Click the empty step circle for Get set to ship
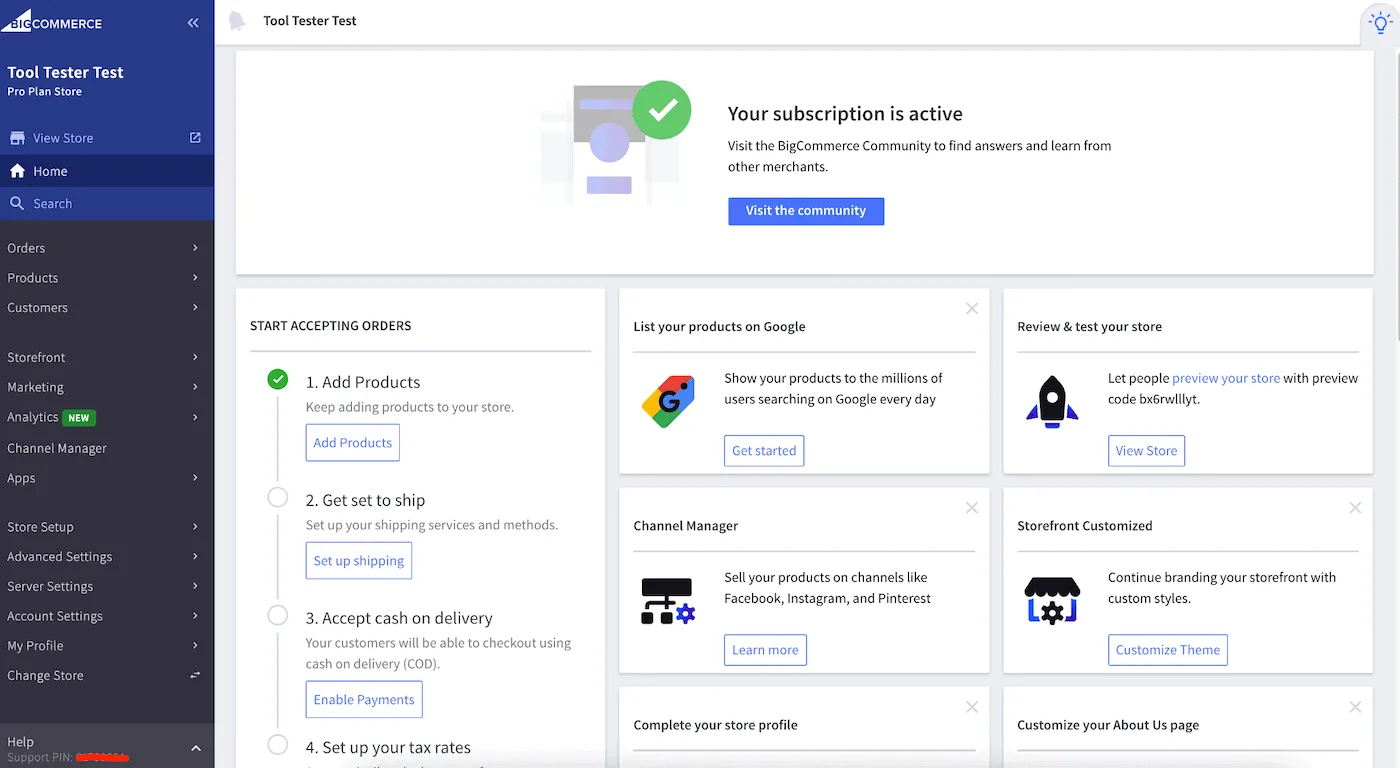The image size is (1400, 768). coord(277,497)
